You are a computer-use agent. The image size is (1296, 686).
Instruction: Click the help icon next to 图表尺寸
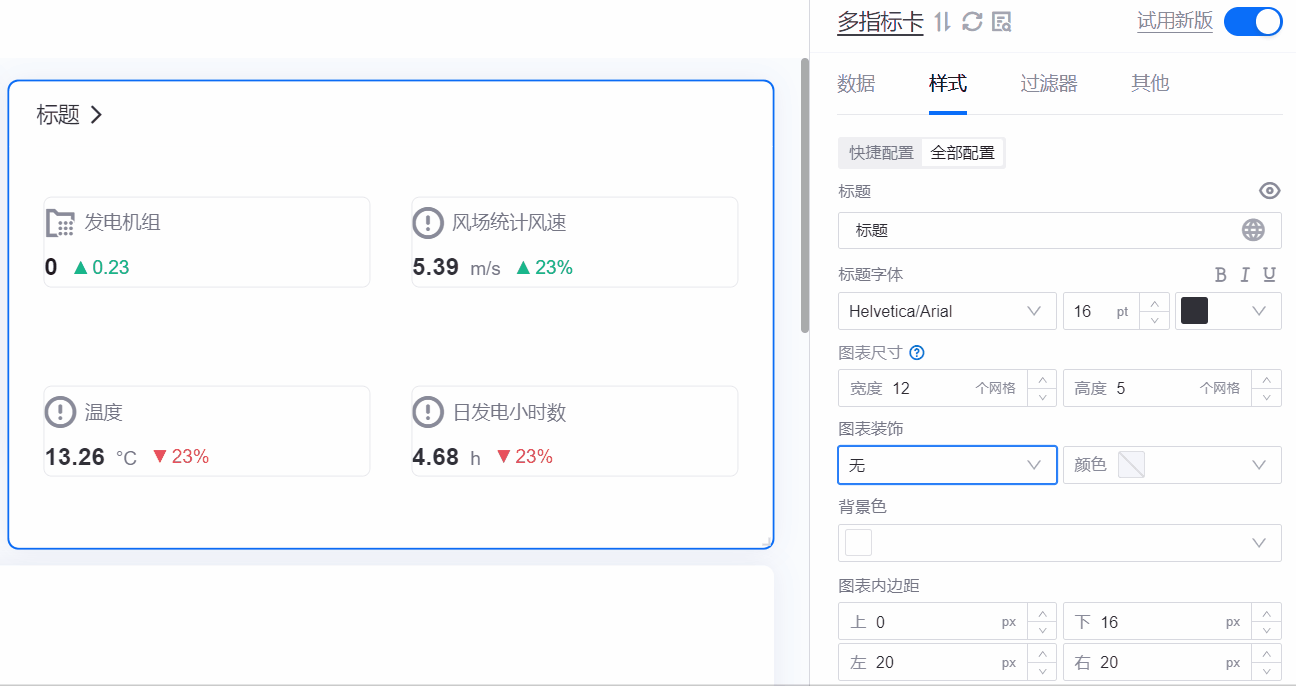[x=917, y=352]
